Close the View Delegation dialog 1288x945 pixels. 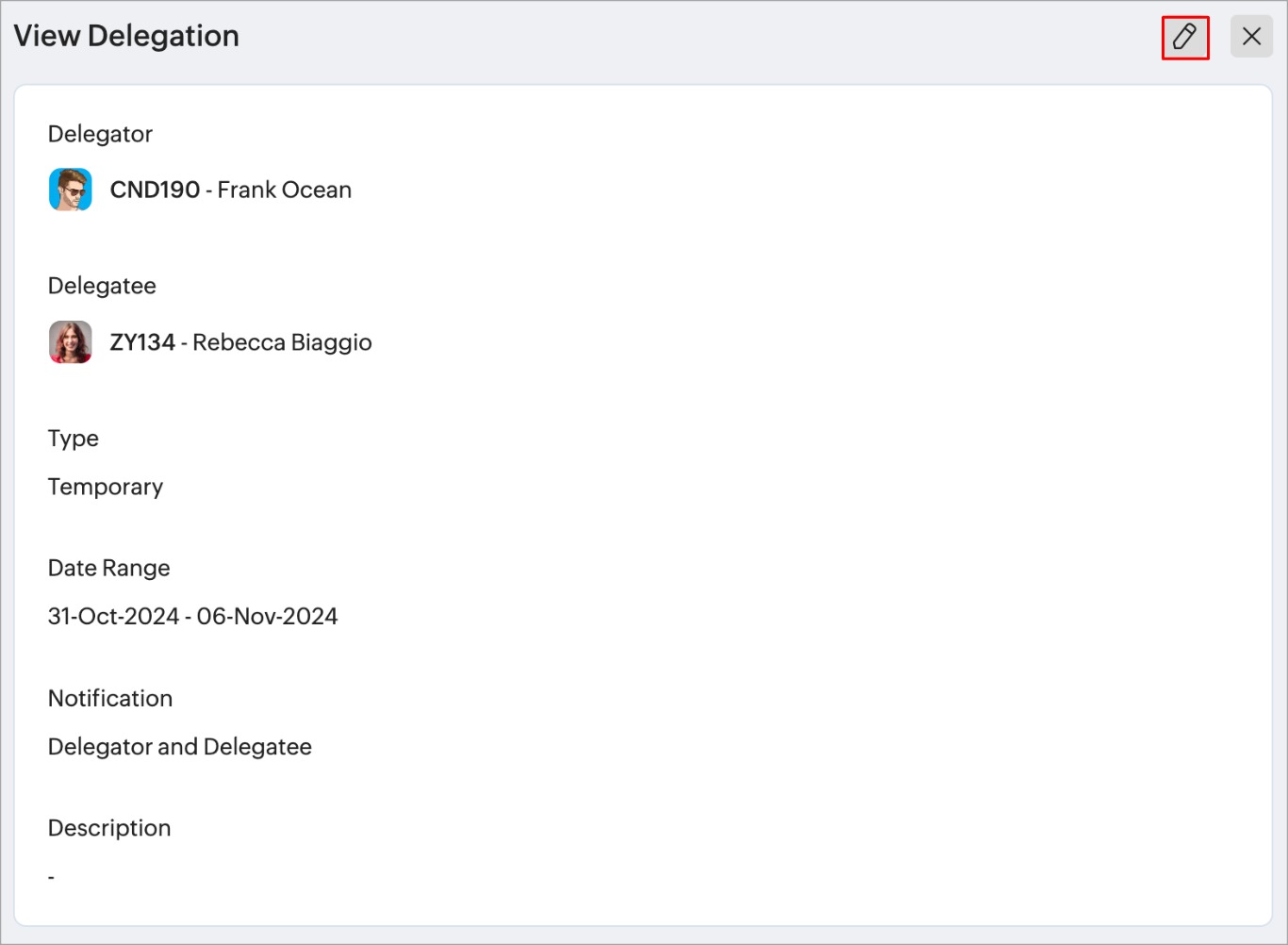click(x=1251, y=37)
